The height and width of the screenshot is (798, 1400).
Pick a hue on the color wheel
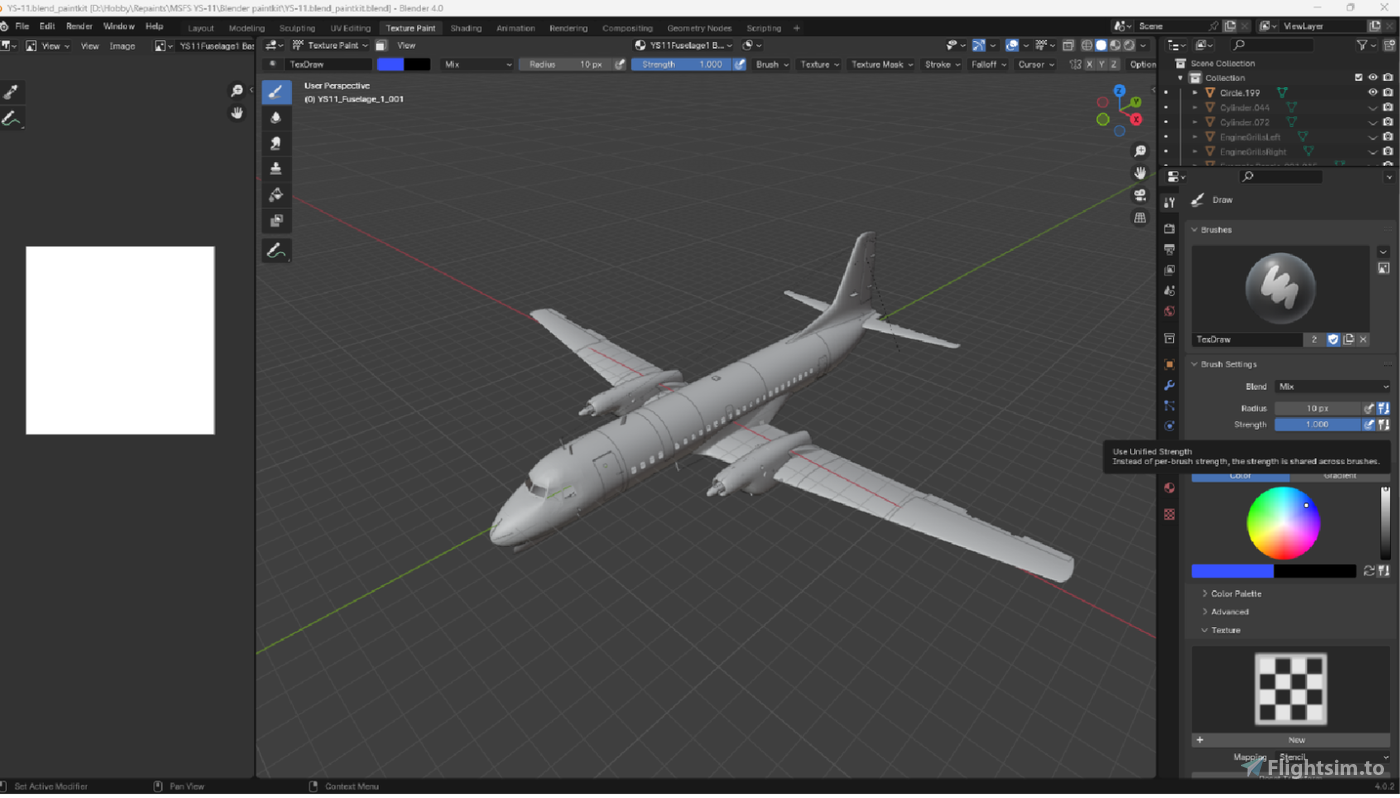click(x=1285, y=522)
